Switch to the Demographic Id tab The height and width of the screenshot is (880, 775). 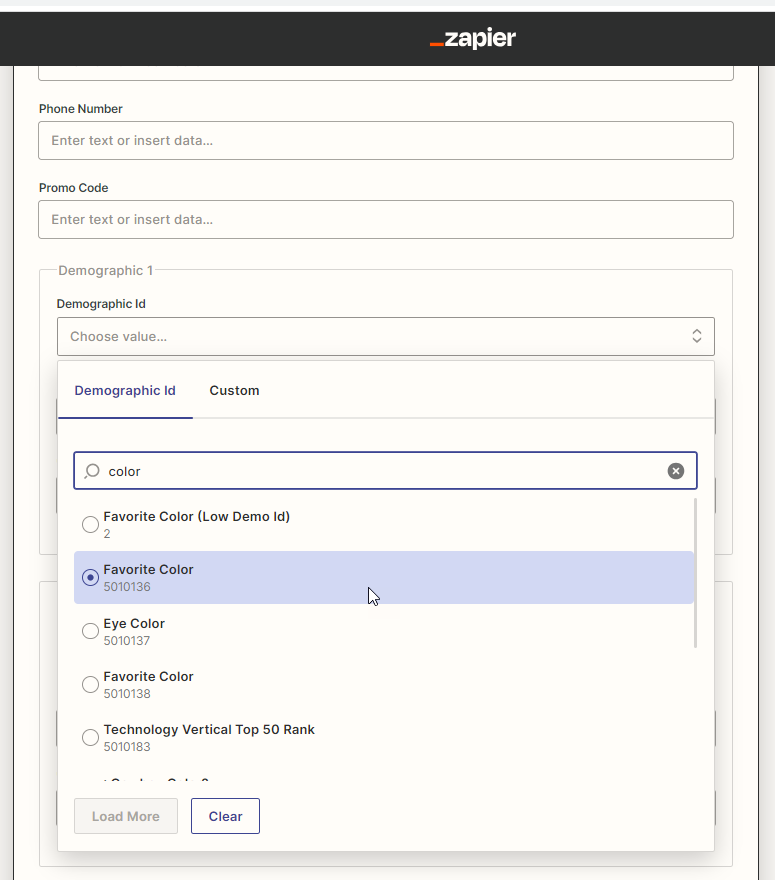(x=125, y=391)
